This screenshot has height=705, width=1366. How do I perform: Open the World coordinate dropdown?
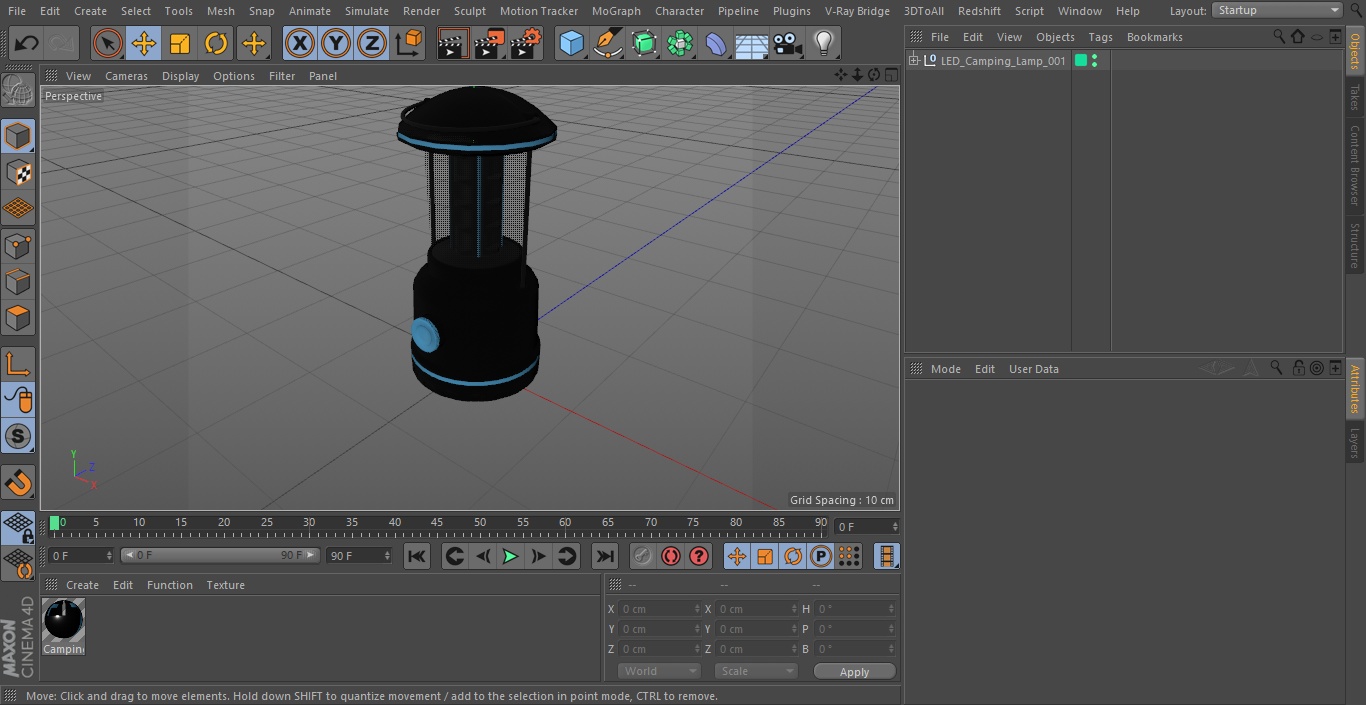point(659,671)
